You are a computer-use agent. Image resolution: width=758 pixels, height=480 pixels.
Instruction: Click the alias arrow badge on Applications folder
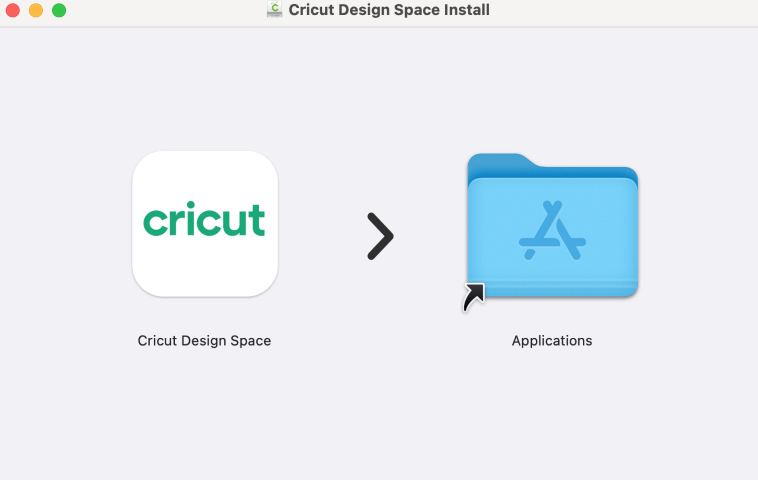(x=474, y=297)
